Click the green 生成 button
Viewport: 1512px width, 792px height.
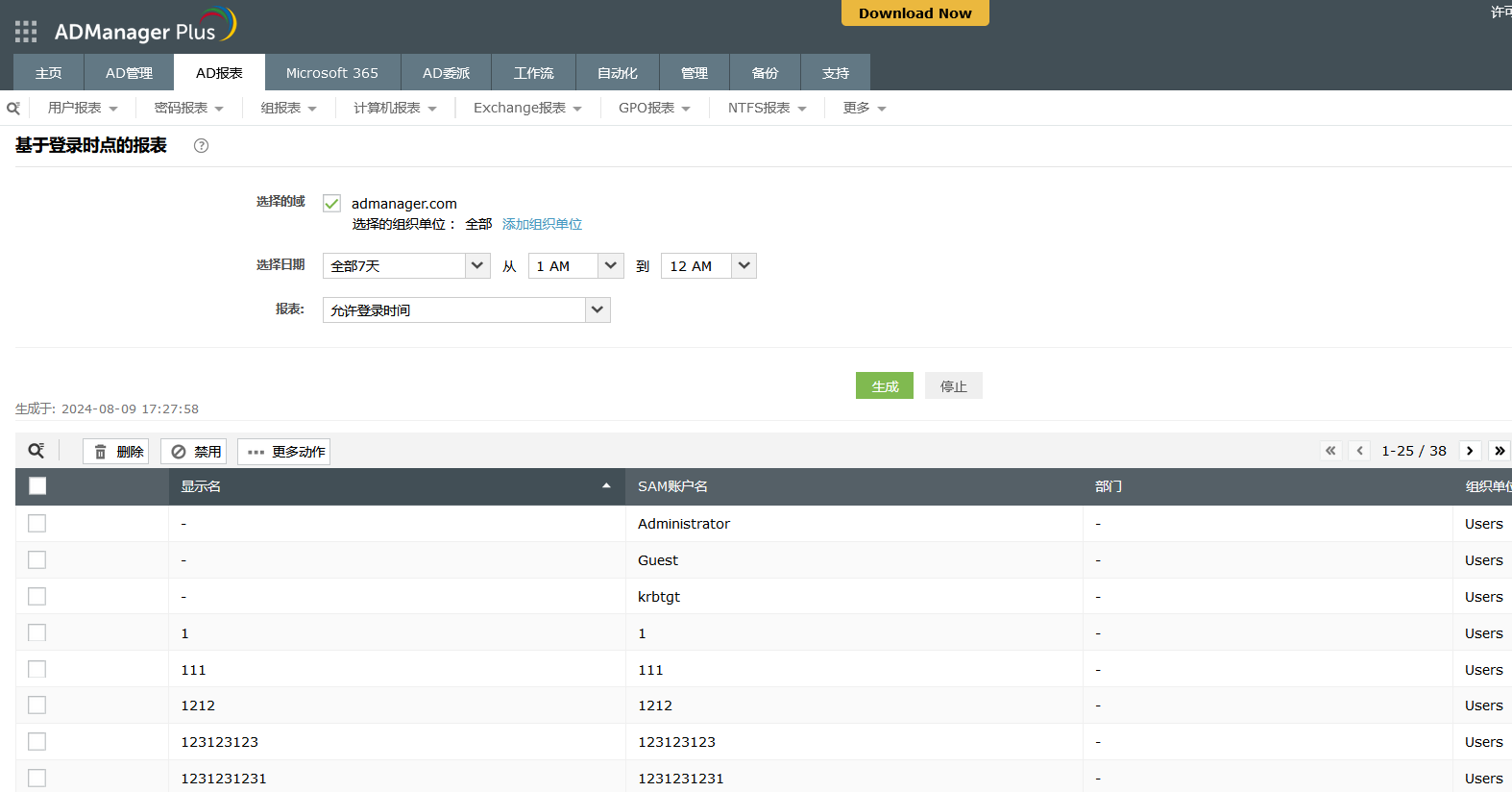click(884, 386)
